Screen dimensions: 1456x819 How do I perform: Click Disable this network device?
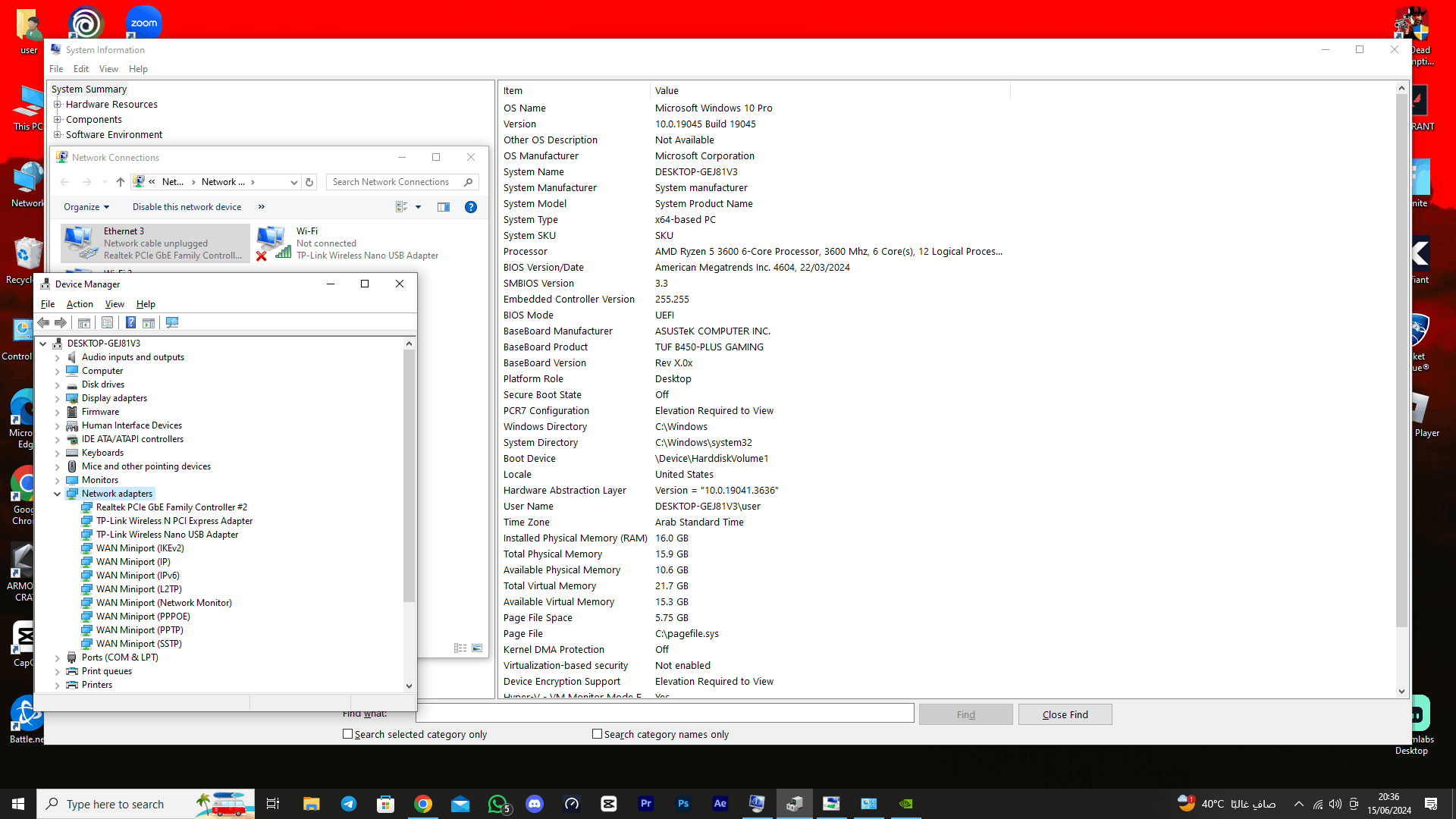click(x=187, y=207)
